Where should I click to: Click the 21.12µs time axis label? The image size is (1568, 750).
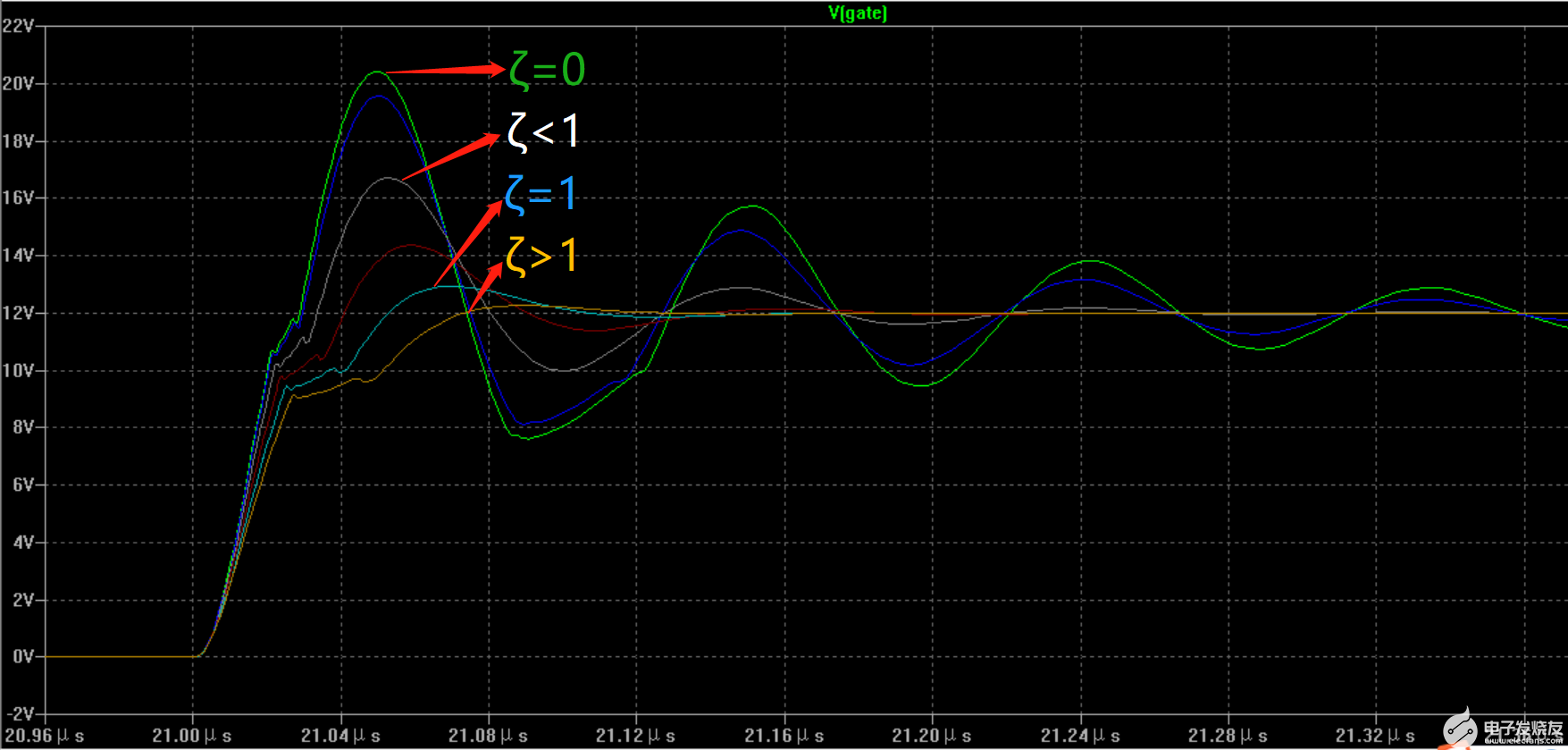click(635, 736)
